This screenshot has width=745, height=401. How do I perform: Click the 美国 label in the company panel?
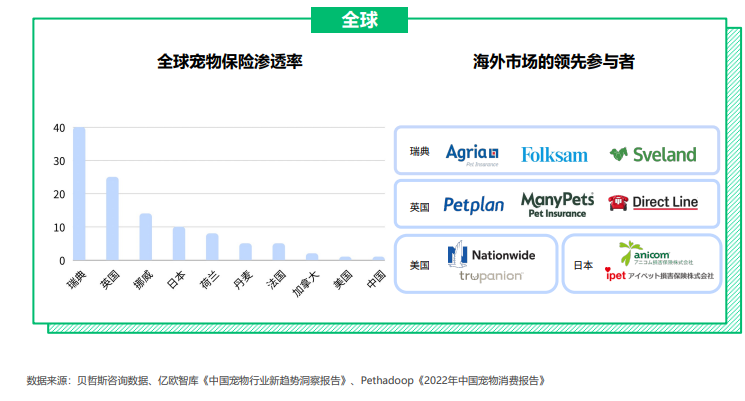420,265
